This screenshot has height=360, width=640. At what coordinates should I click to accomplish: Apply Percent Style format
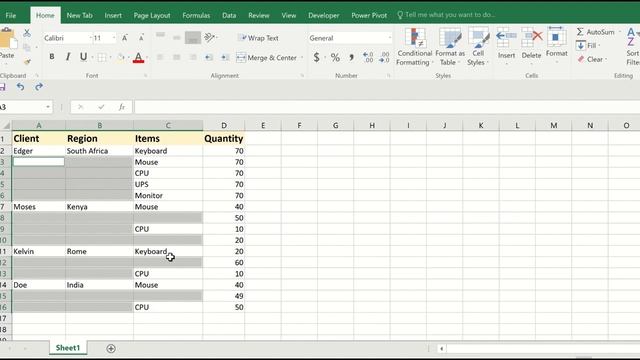(x=335, y=57)
